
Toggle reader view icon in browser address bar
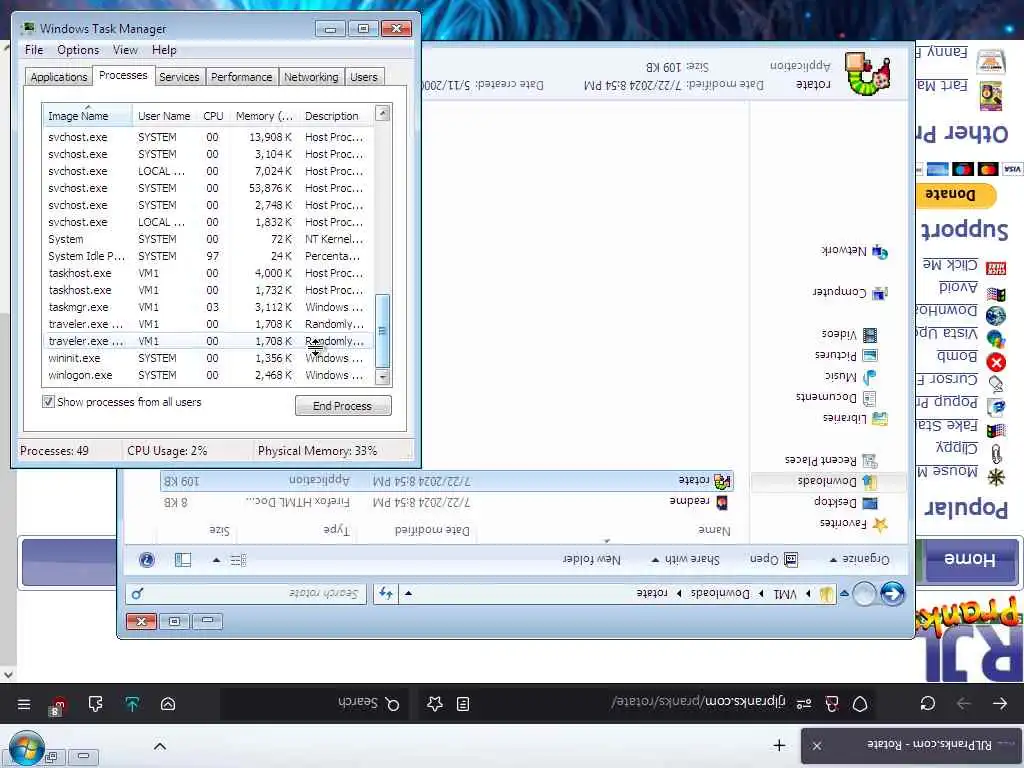click(x=463, y=704)
